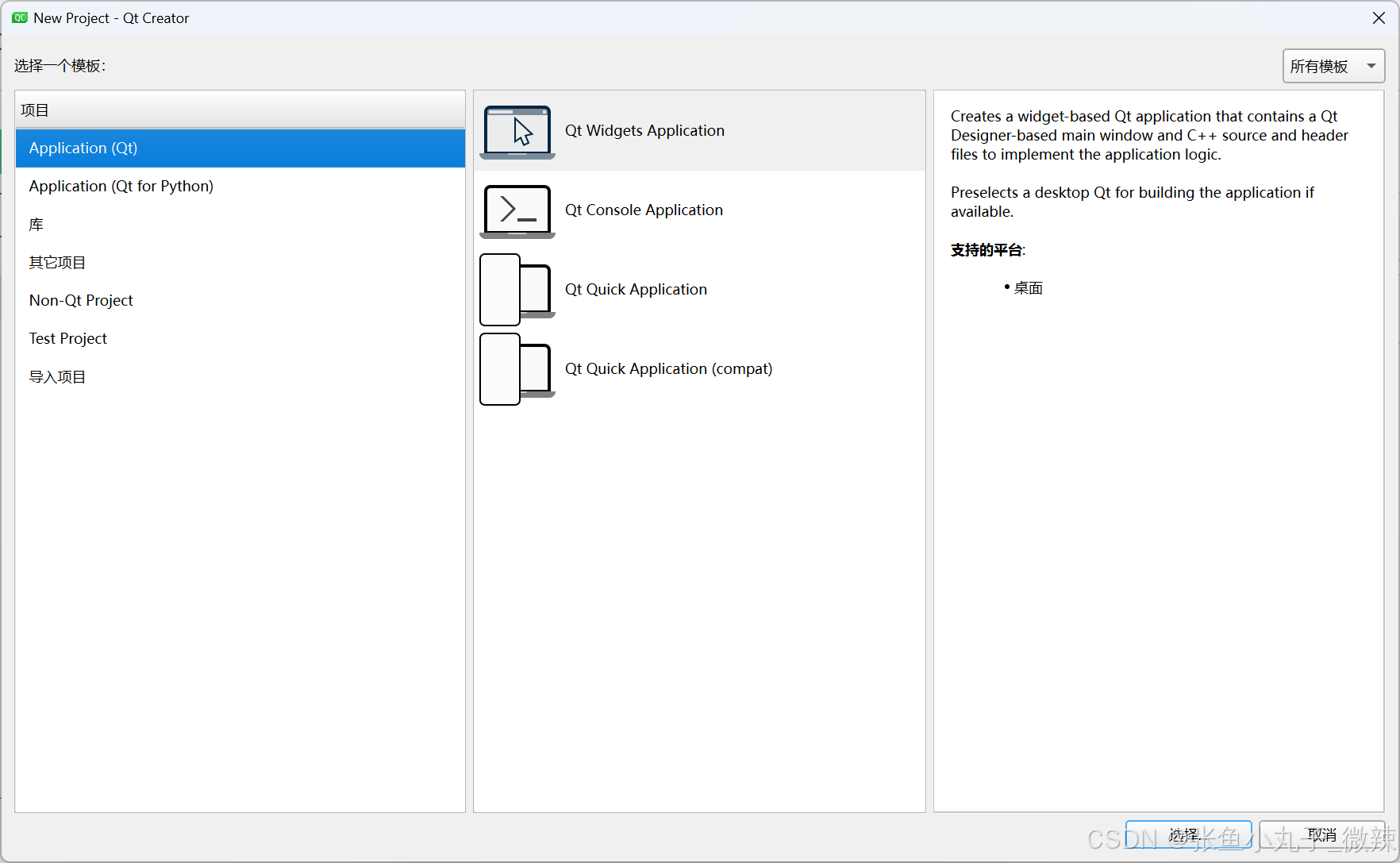Select Non-Qt Project category

coord(240,301)
